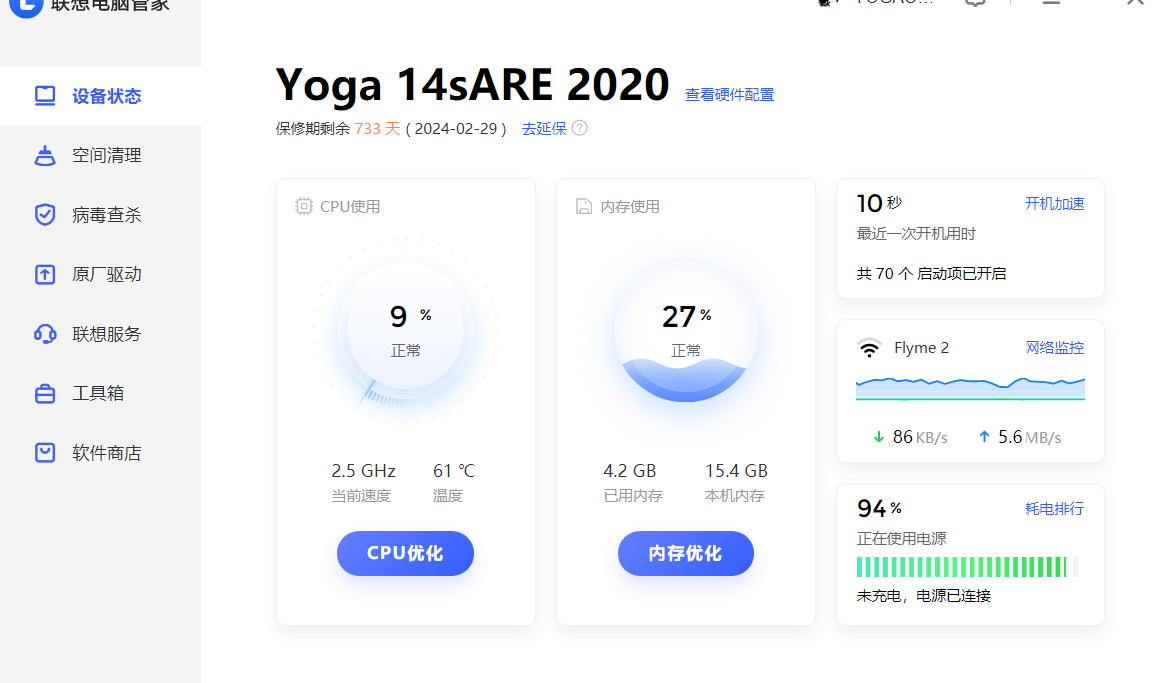Click the 查看硬件配置 hardware configuration link

(729, 95)
